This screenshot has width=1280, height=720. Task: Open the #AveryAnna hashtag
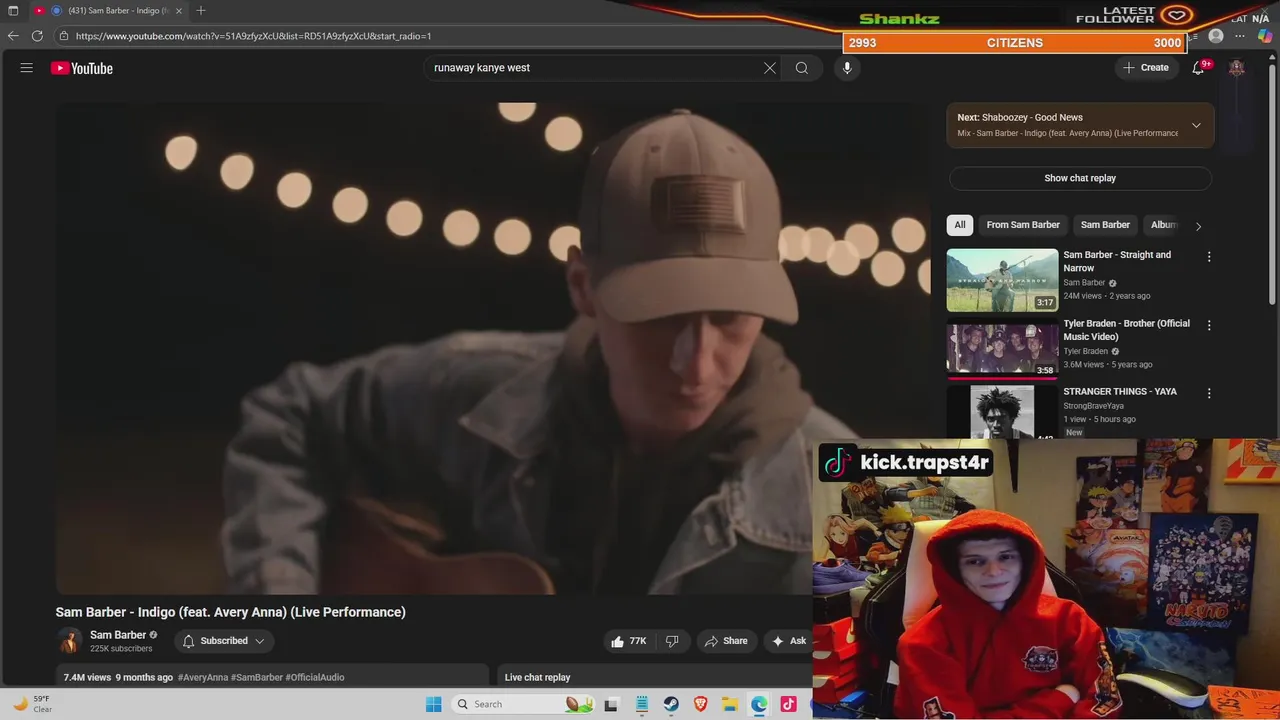(x=203, y=677)
